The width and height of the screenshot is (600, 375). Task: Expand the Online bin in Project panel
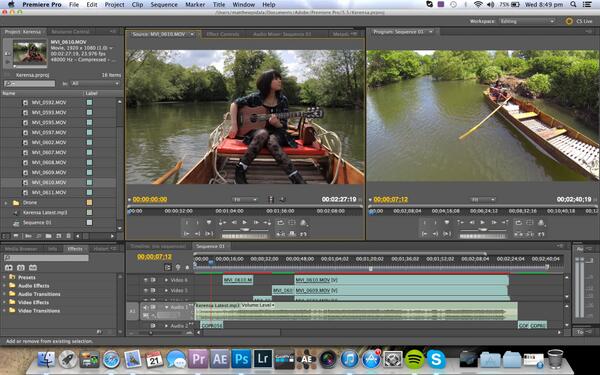(x=6, y=202)
